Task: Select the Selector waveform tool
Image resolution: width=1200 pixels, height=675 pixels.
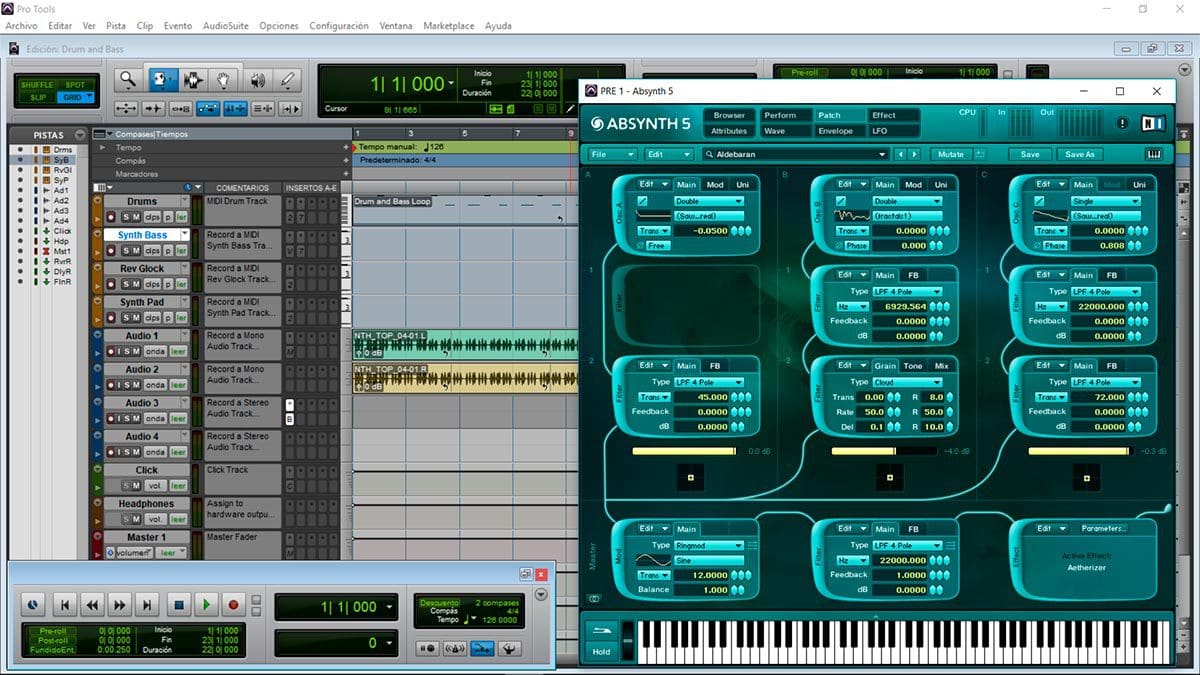Action: 192,81
